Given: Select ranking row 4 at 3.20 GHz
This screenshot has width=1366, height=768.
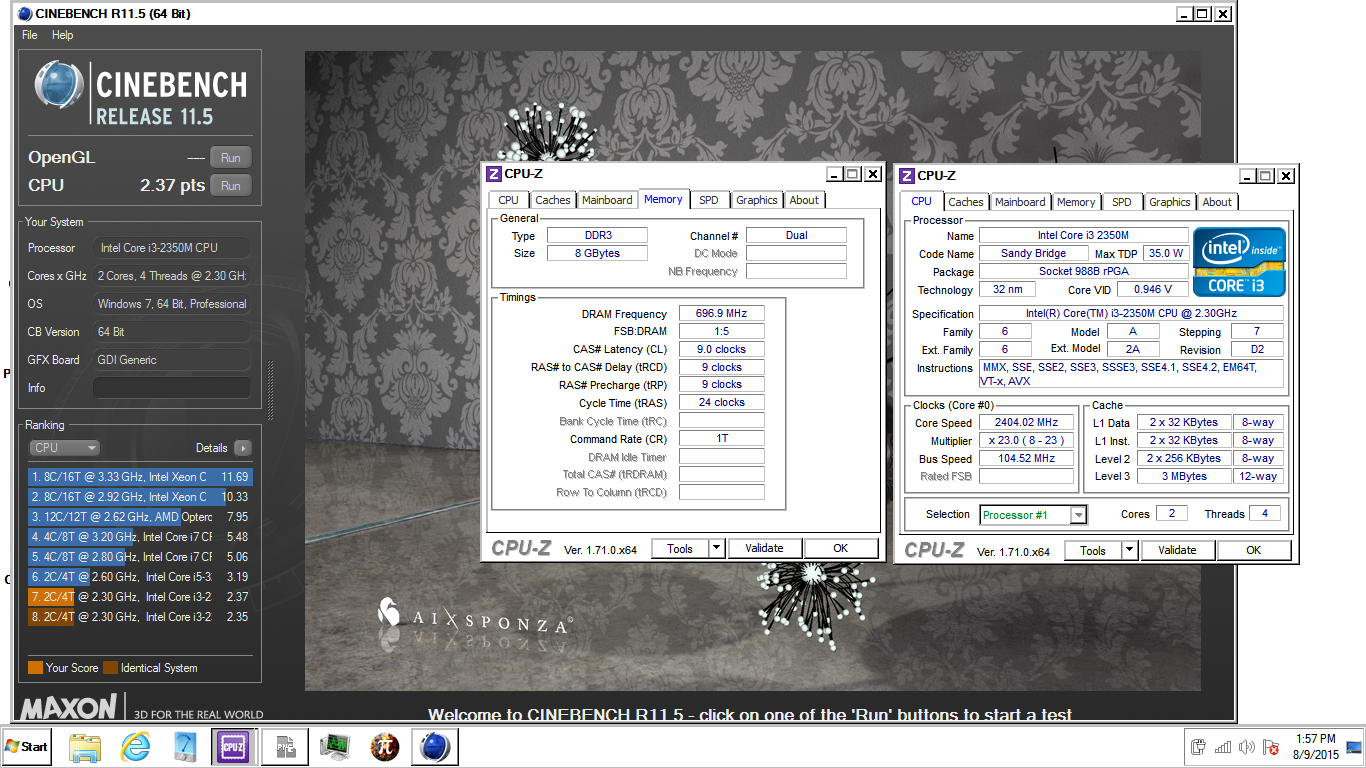Looking at the screenshot, I should [x=140, y=537].
